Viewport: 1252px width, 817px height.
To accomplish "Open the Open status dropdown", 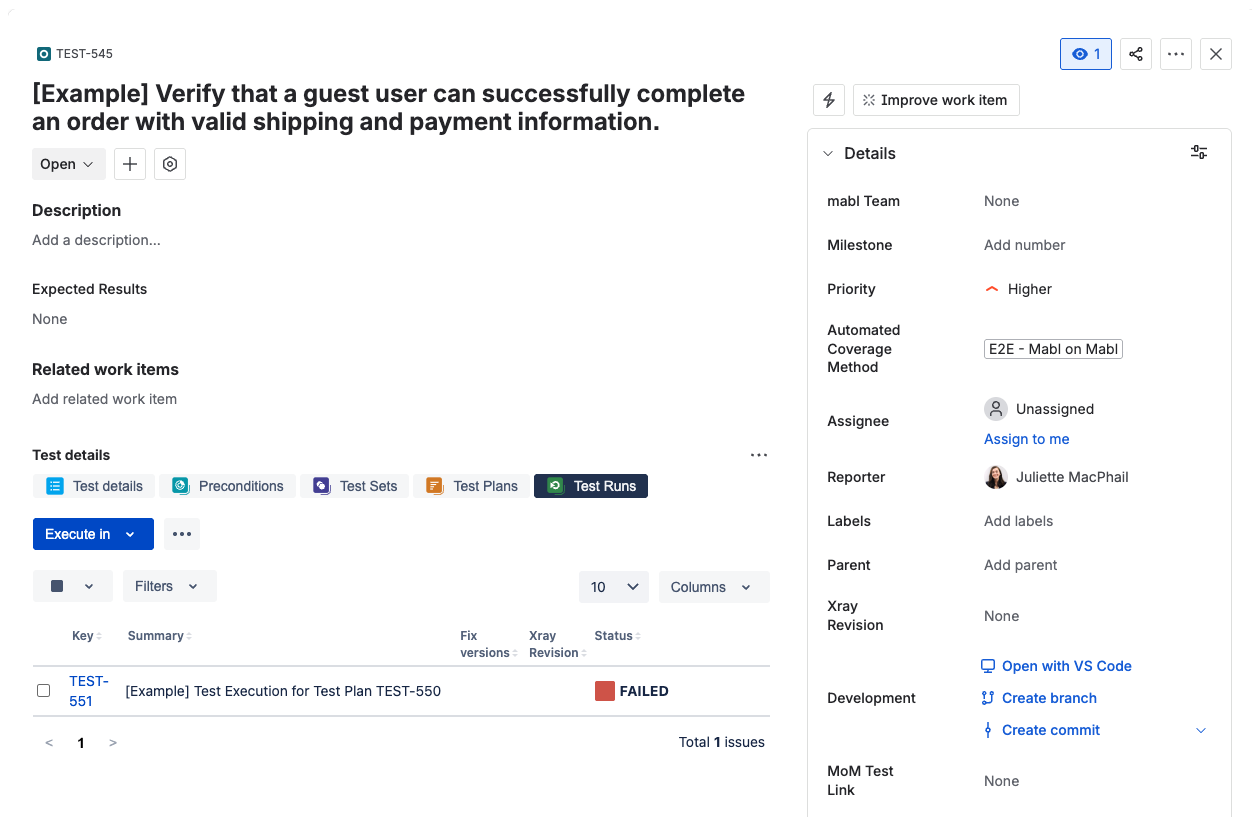I will [68, 164].
